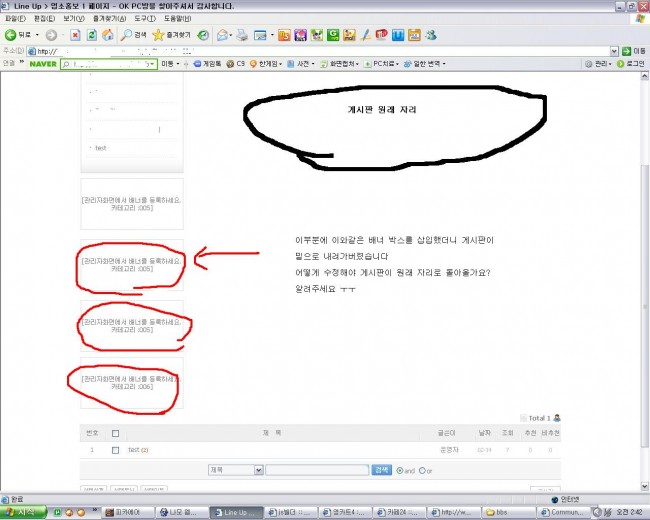Stop page loading with the red X icon
The height and width of the screenshot is (520, 650).
click(x=75, y=35)
